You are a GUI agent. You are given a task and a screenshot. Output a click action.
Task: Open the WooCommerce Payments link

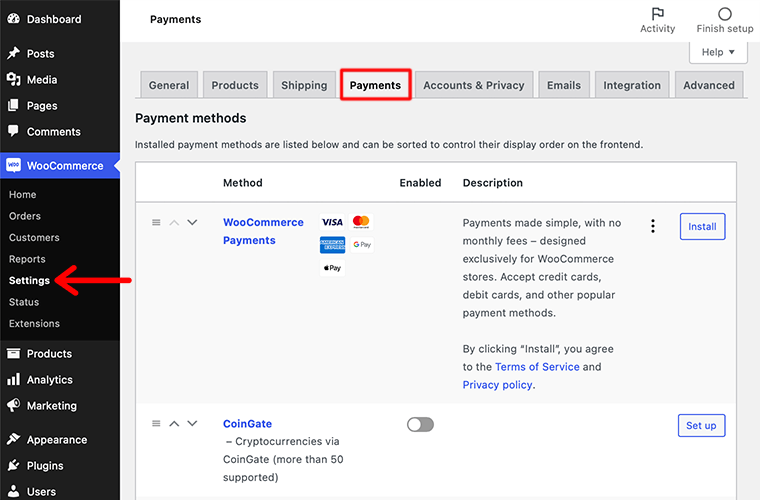tap(263, 231)
